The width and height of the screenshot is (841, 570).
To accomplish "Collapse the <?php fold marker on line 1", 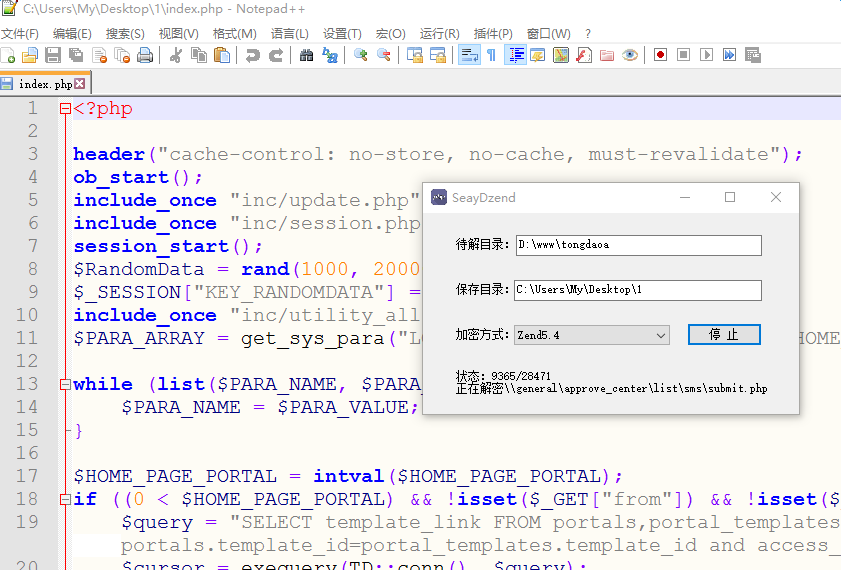I will (65, 109).
